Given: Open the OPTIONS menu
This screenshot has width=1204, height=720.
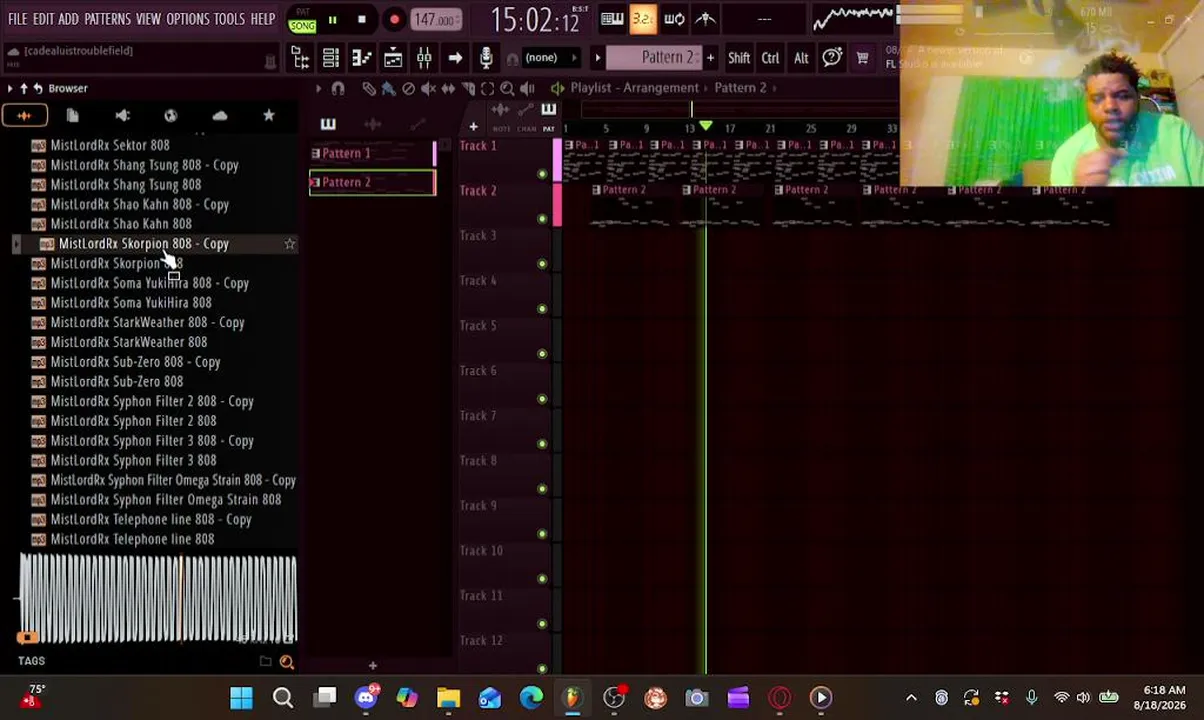Looking at the screenshot, I should pyautogui.click(x=188, y=19).
